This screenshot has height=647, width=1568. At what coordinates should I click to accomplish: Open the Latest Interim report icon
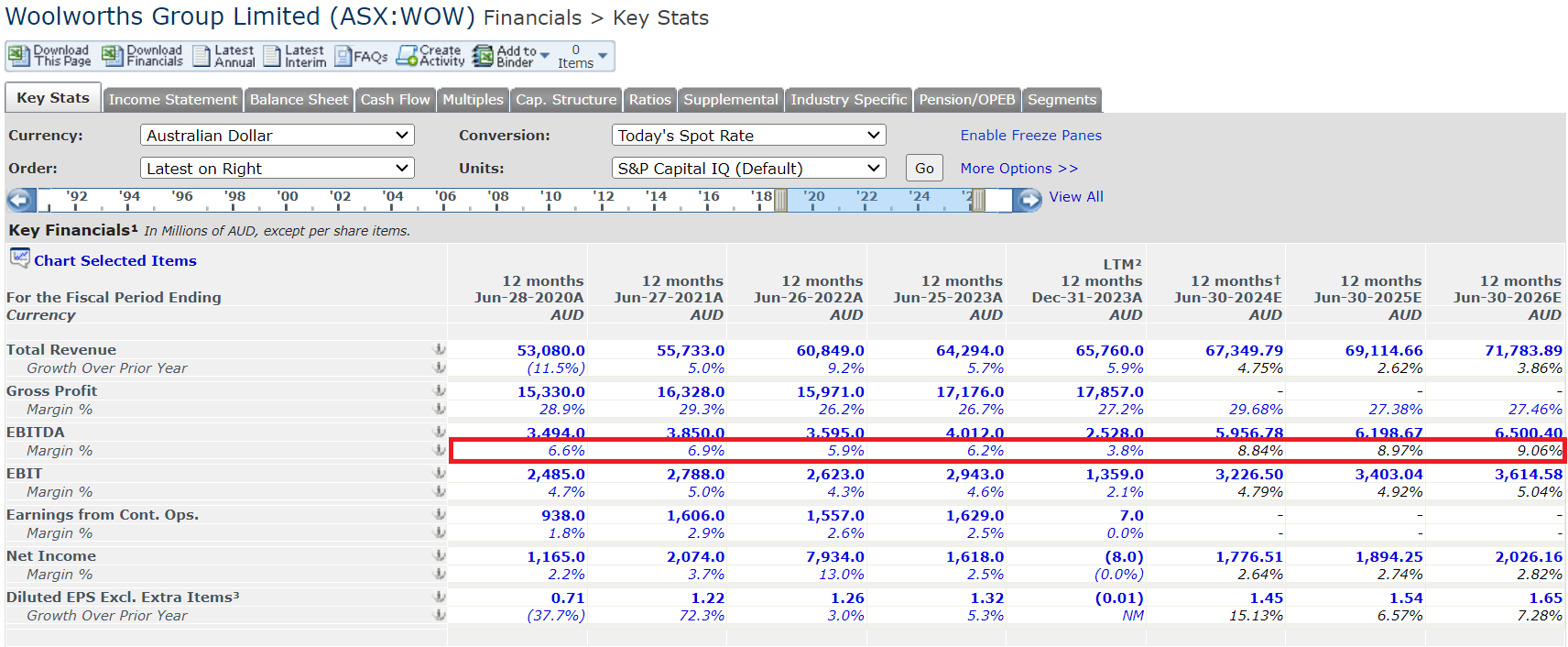tap(272, 57)
